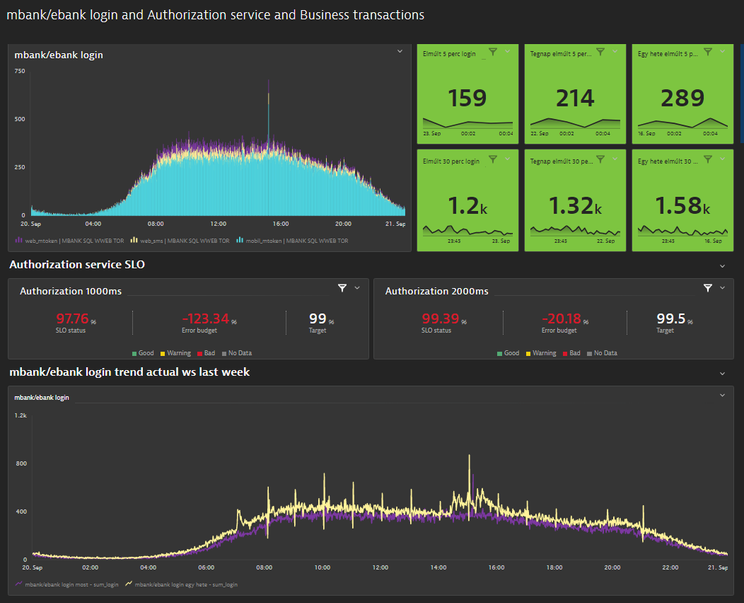Click filter icon on Tegnap elmúlt 5 perc tile
Screen dimensions: 744x603
point(600,51)
